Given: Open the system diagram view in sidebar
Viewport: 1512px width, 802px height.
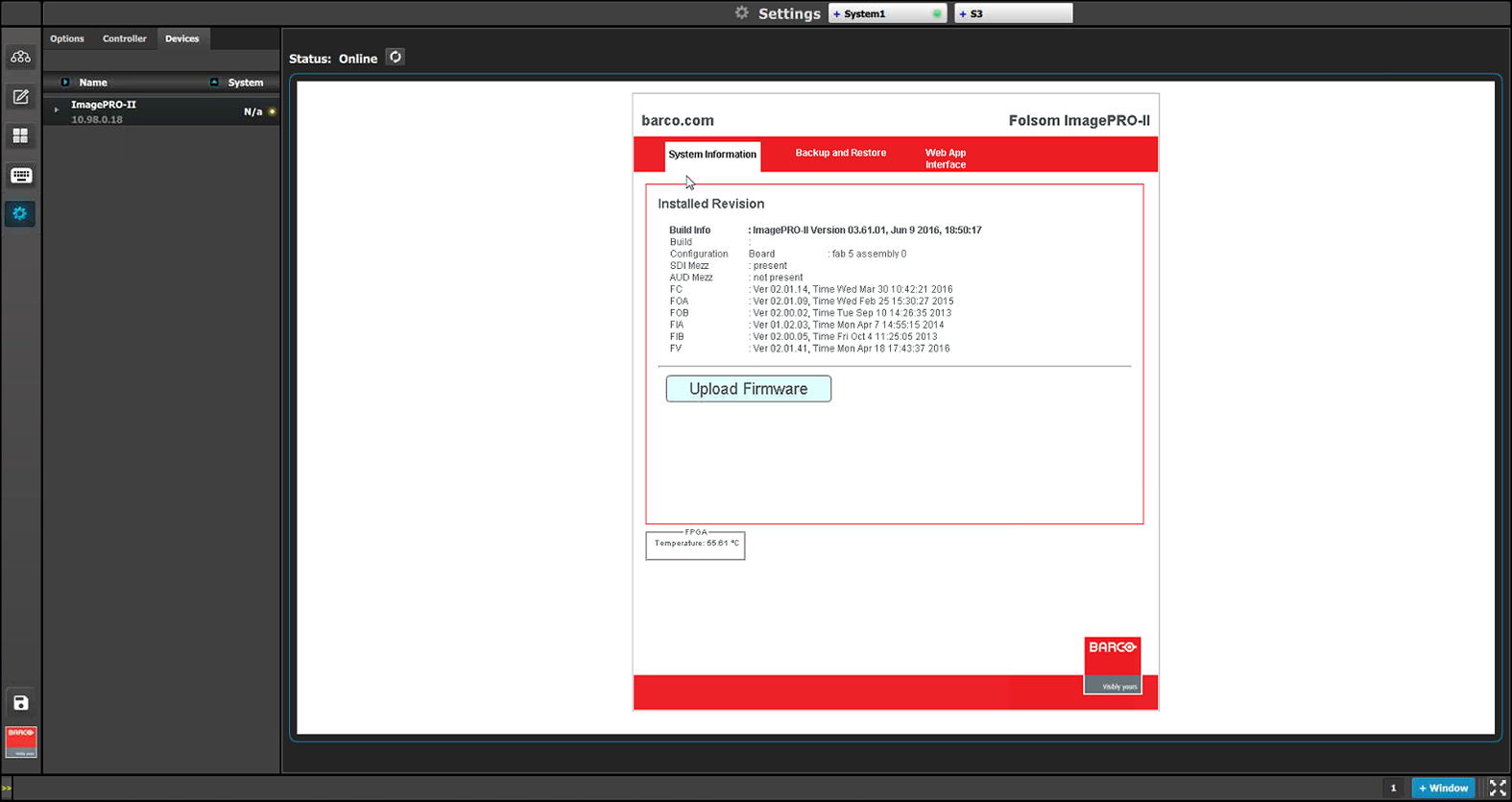Looking at the screenshot, I should pos(20,58).
